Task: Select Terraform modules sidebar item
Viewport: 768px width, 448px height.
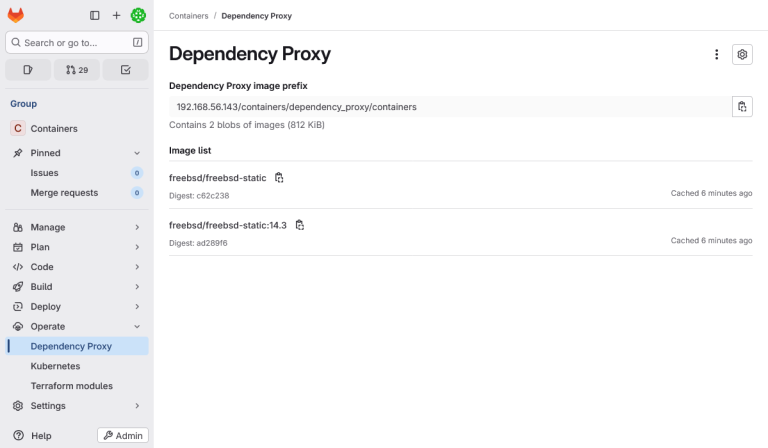Action: point(71,386)
